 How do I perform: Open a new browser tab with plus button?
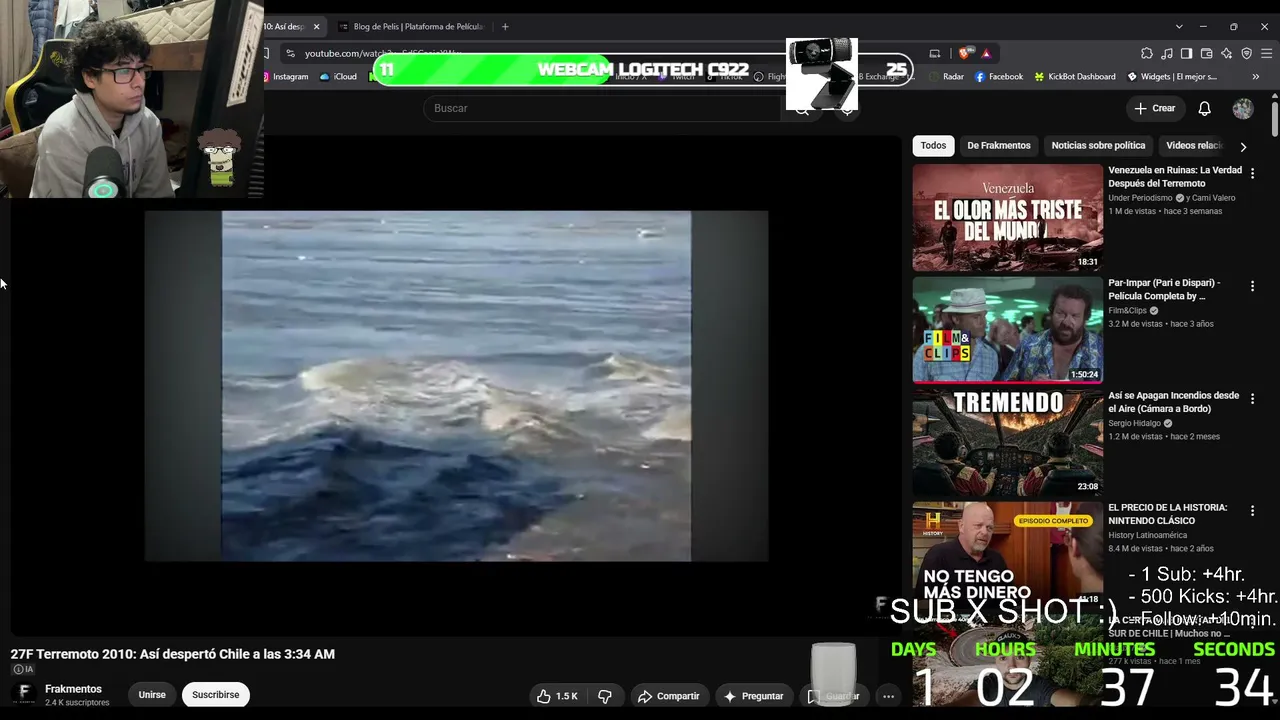click(505, 26)
